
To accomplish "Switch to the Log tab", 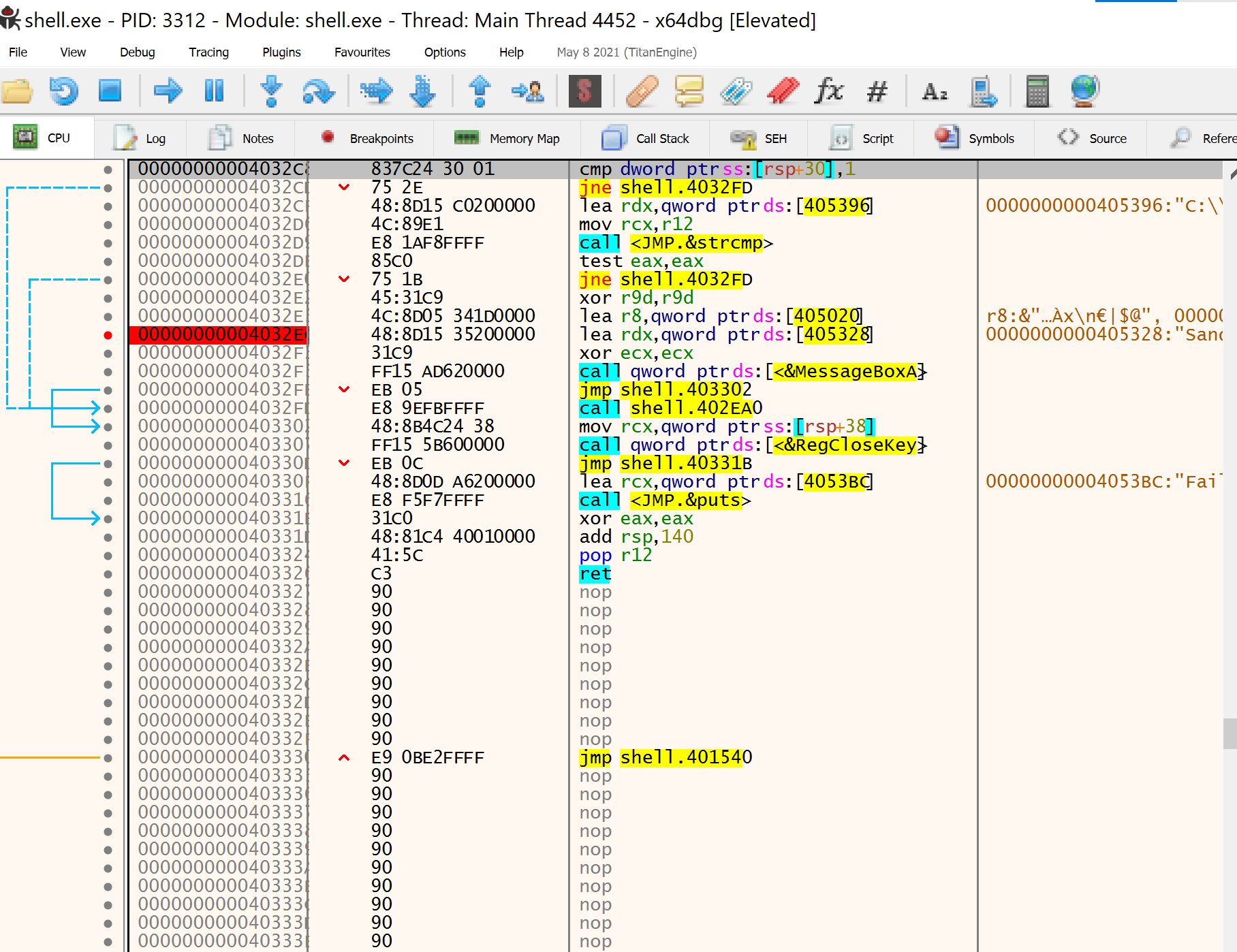I will pyautogui.click(x=140, y=138).
